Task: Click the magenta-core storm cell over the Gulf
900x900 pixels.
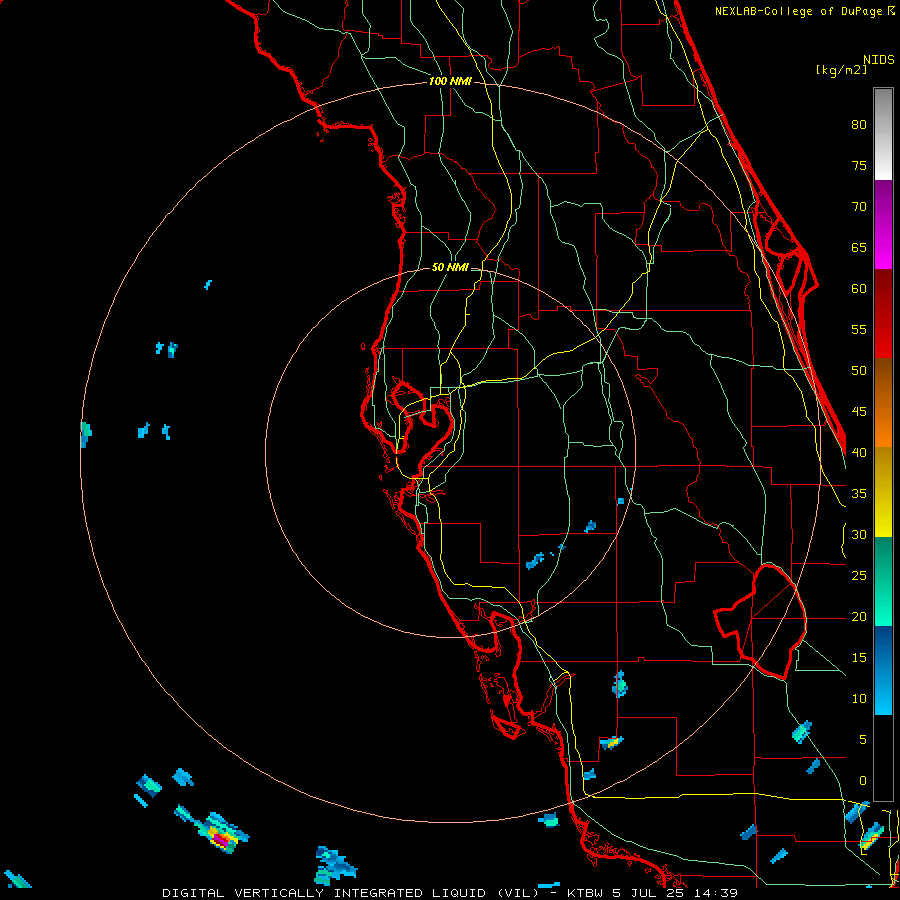Action: click(x=220, y=838)
